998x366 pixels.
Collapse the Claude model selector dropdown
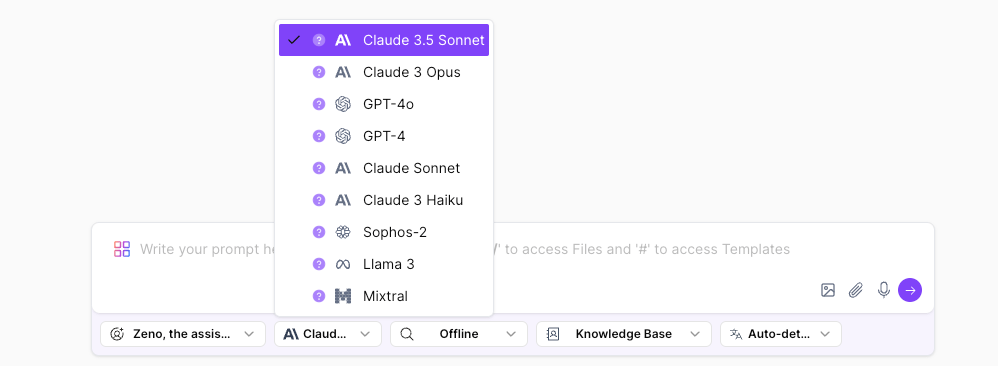click(328, 334)
